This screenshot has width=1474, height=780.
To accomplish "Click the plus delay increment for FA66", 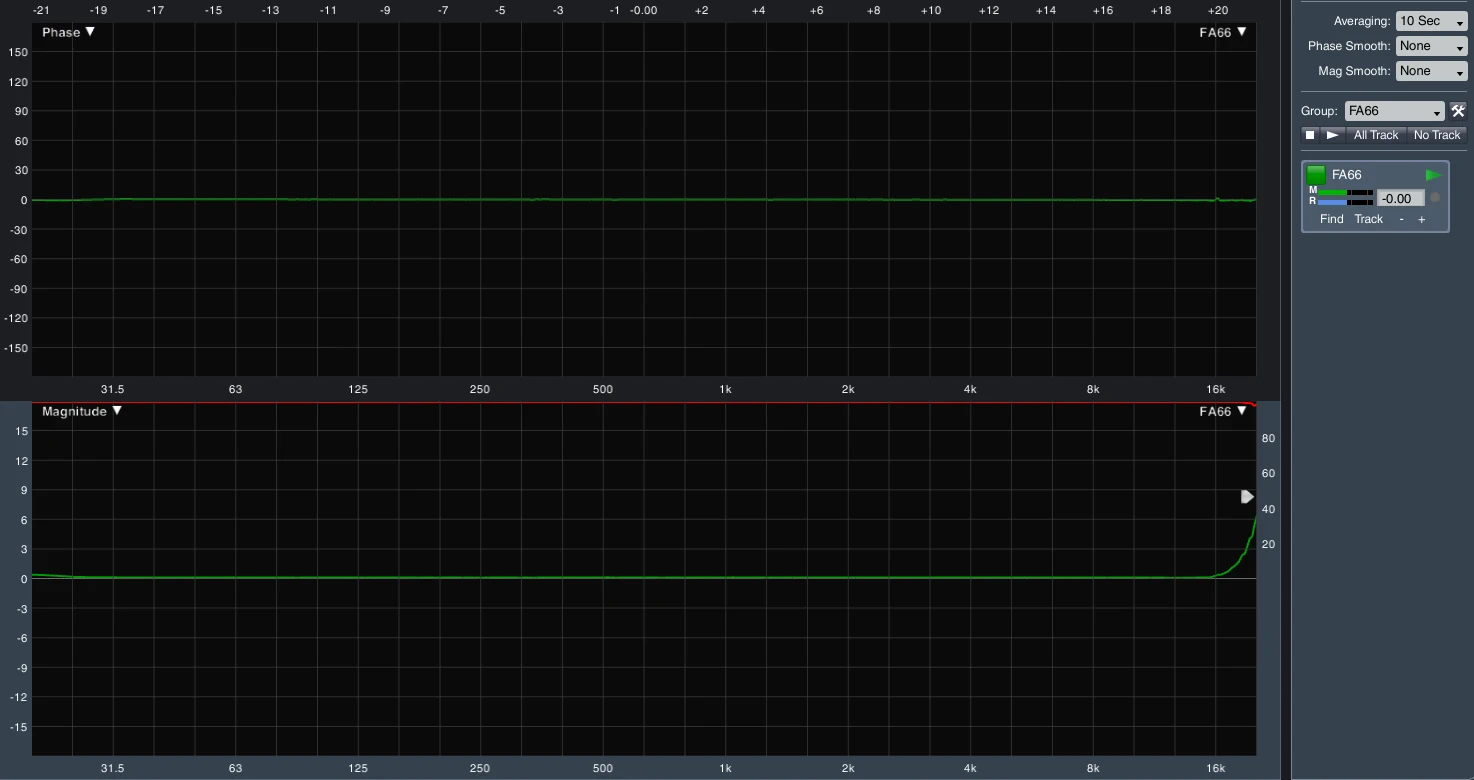I will tap(1421, 219).
